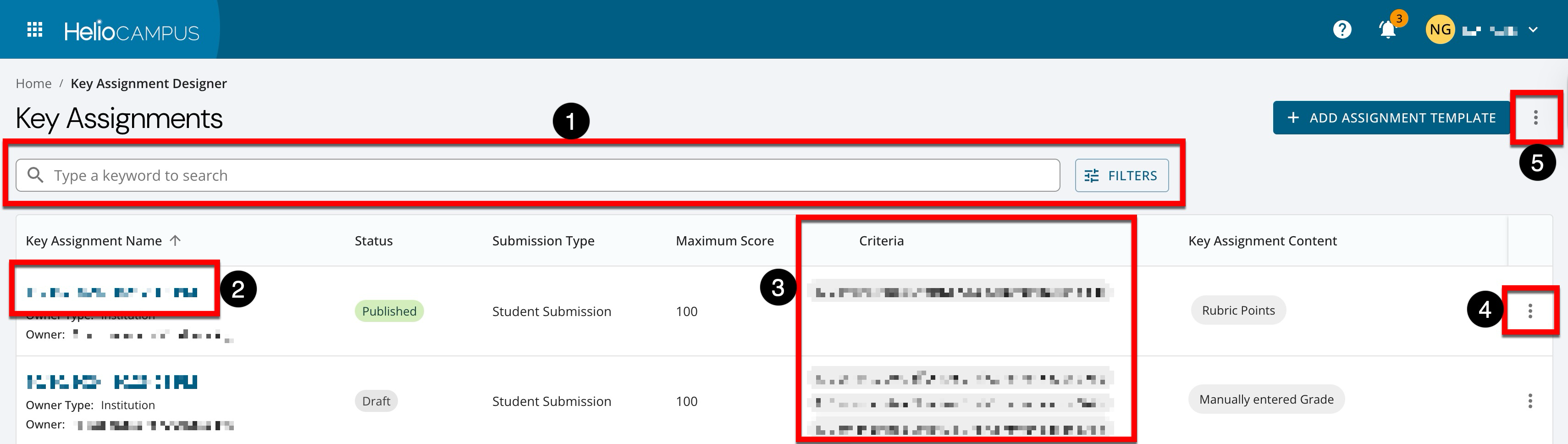The image size is (1568, 444).
Task: Click the Submission Type column header
Action: click(543, 240)
